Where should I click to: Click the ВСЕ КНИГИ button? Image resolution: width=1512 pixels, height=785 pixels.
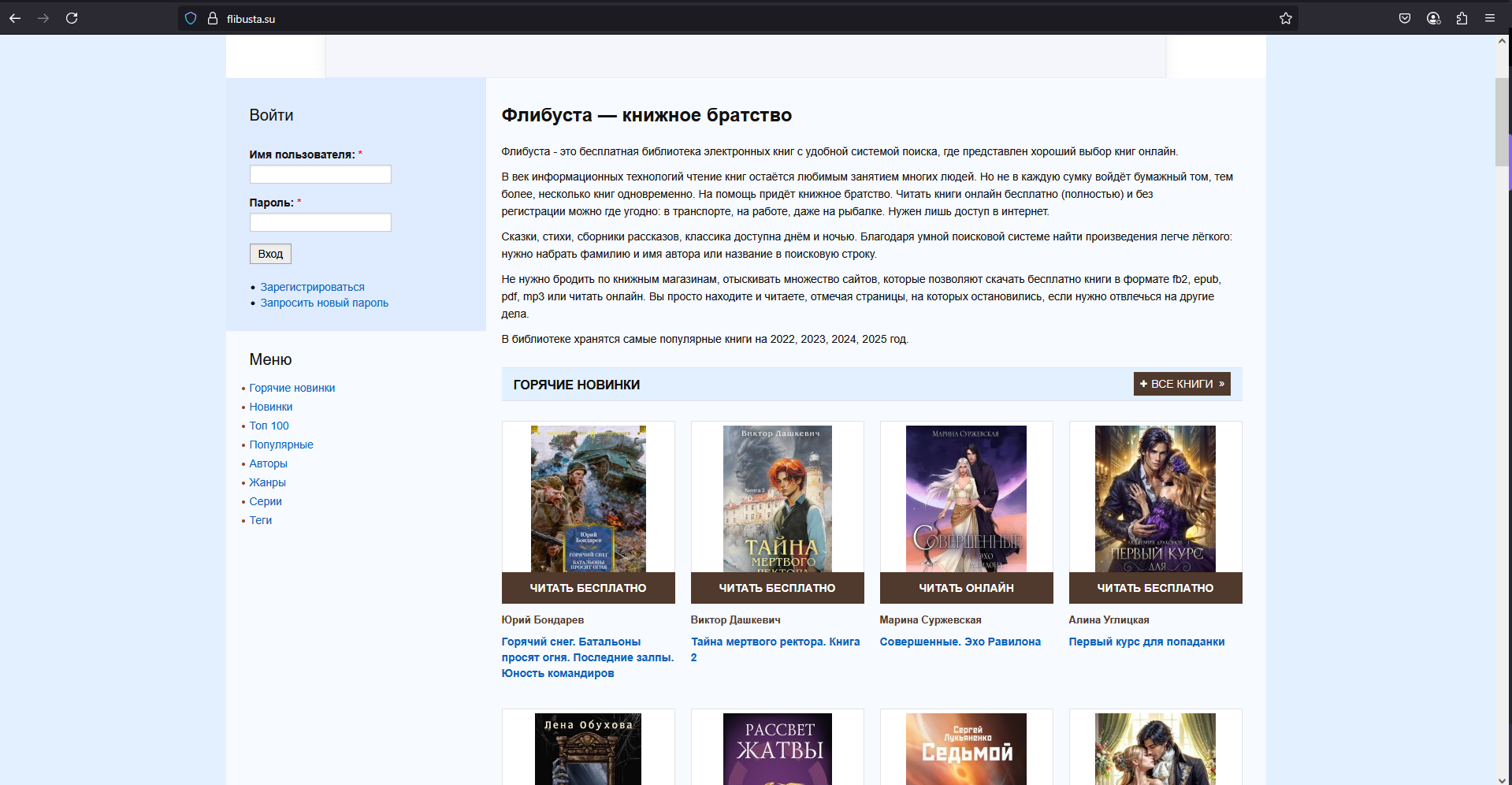point(1181,384)
